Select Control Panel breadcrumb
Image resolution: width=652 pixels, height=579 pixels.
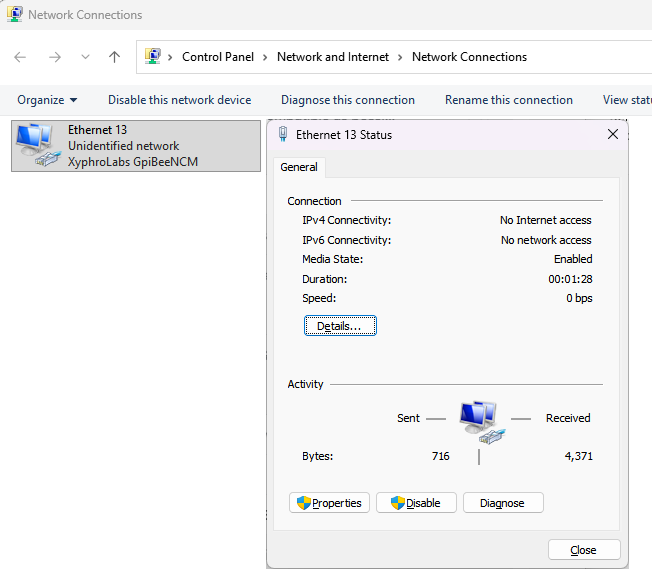tap(218, 57)
